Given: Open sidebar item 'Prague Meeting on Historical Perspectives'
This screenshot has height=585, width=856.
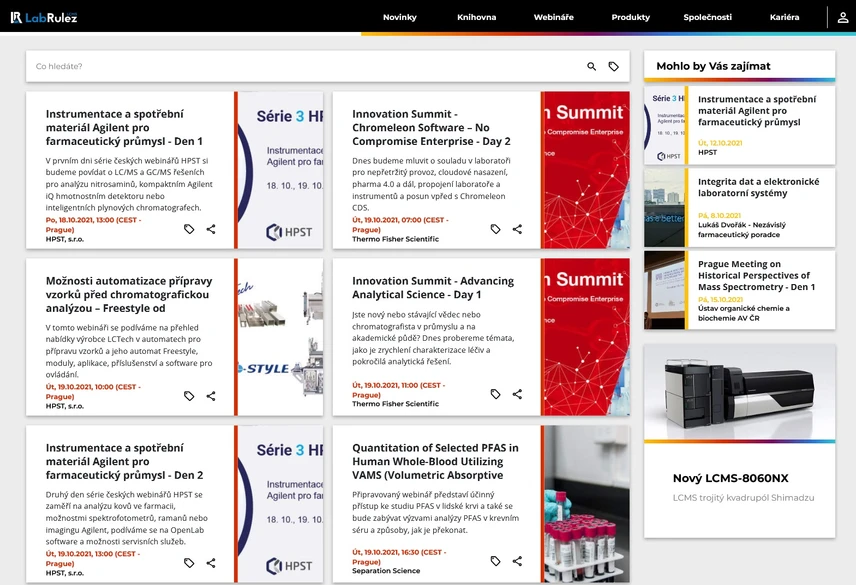Looking at the screenshot, I should coord(756,276).
